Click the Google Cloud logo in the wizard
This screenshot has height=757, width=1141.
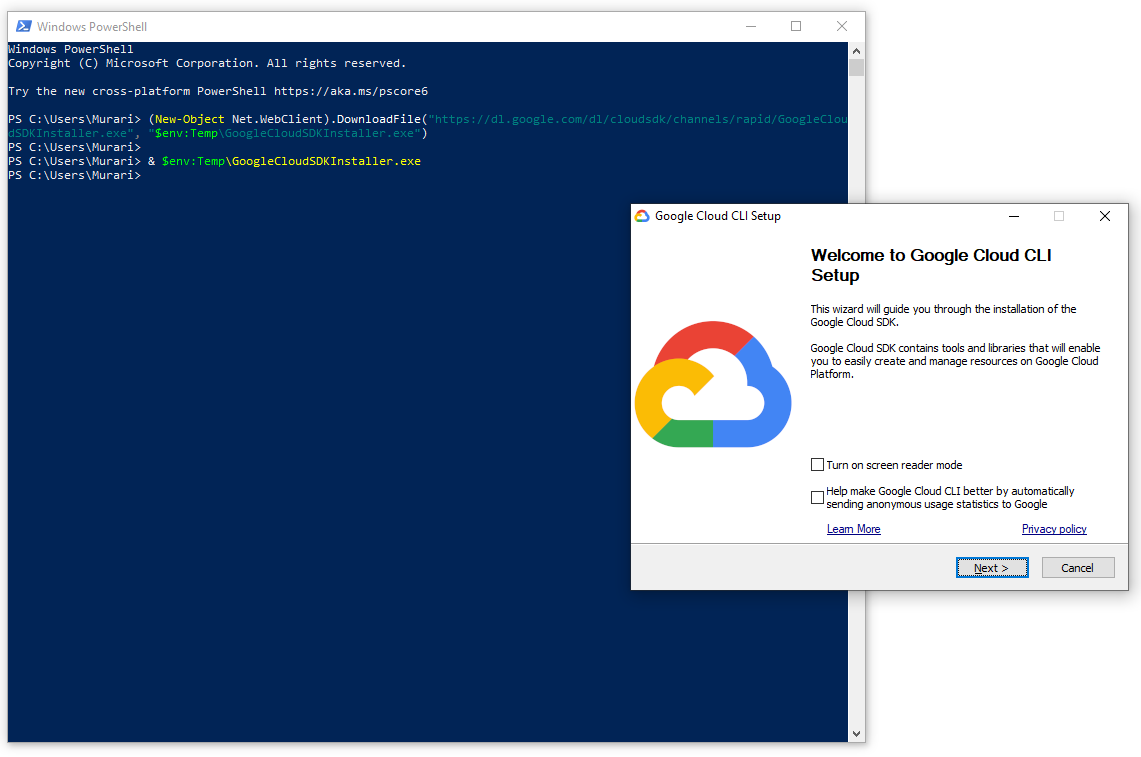pos(713,382)
